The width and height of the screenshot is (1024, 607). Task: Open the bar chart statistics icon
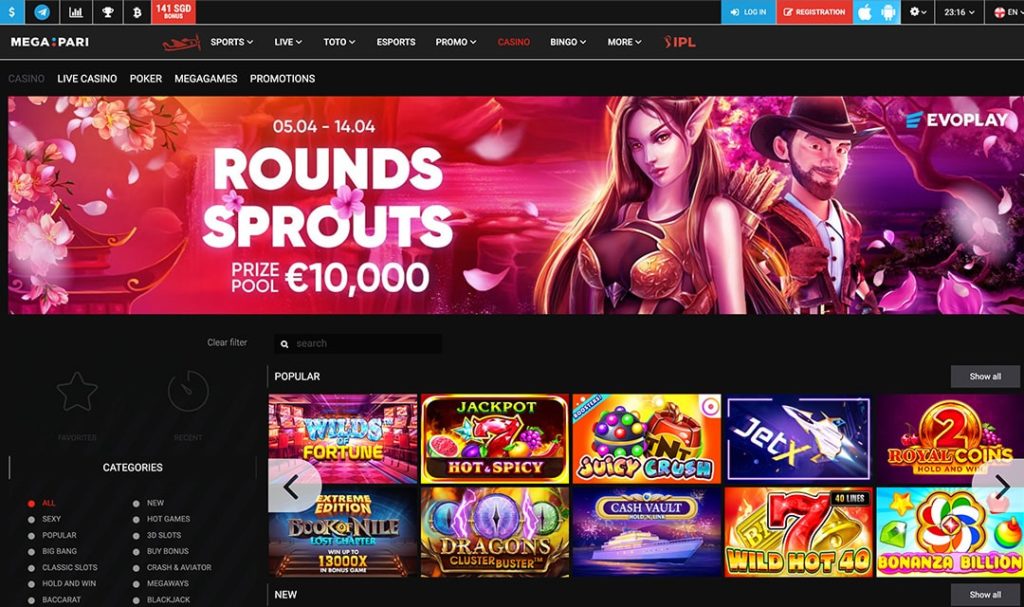pos(76,12)
